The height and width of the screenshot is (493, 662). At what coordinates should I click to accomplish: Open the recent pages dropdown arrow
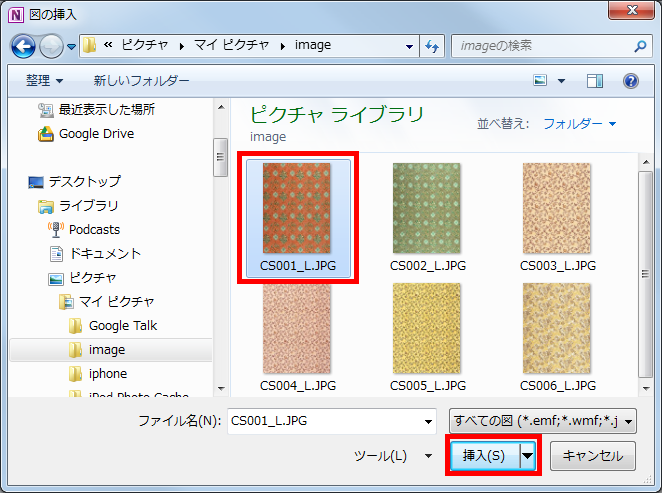[71, 46]
